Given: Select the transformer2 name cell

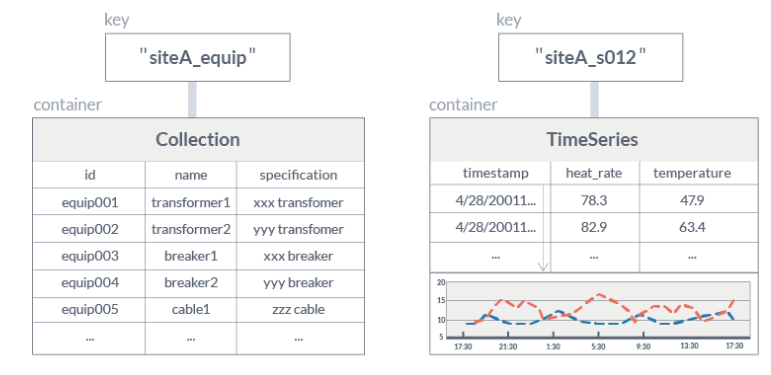Looking at the screenshot, I should (x=191, y=229).
